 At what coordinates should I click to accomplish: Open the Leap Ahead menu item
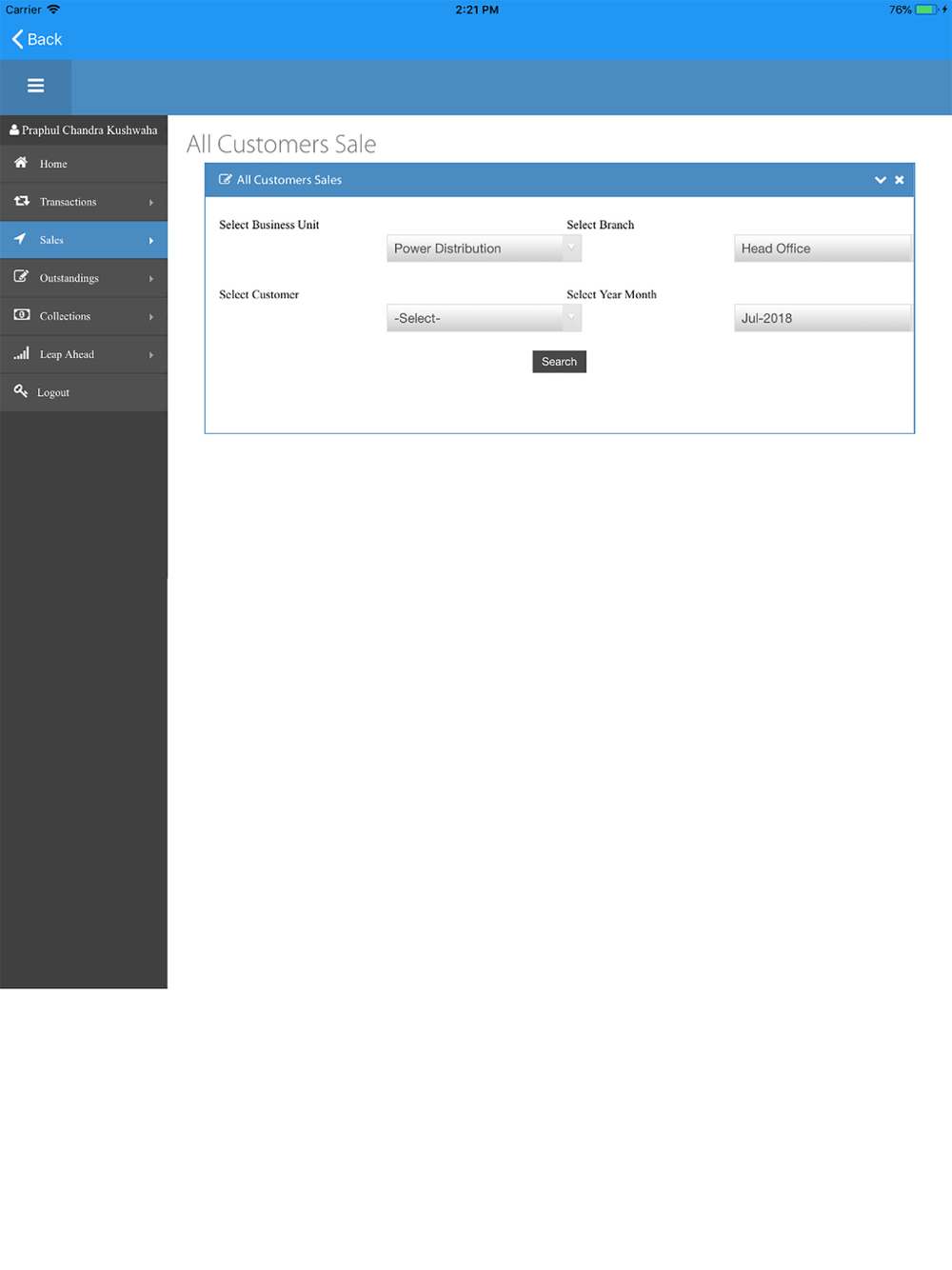coord(84,354)
